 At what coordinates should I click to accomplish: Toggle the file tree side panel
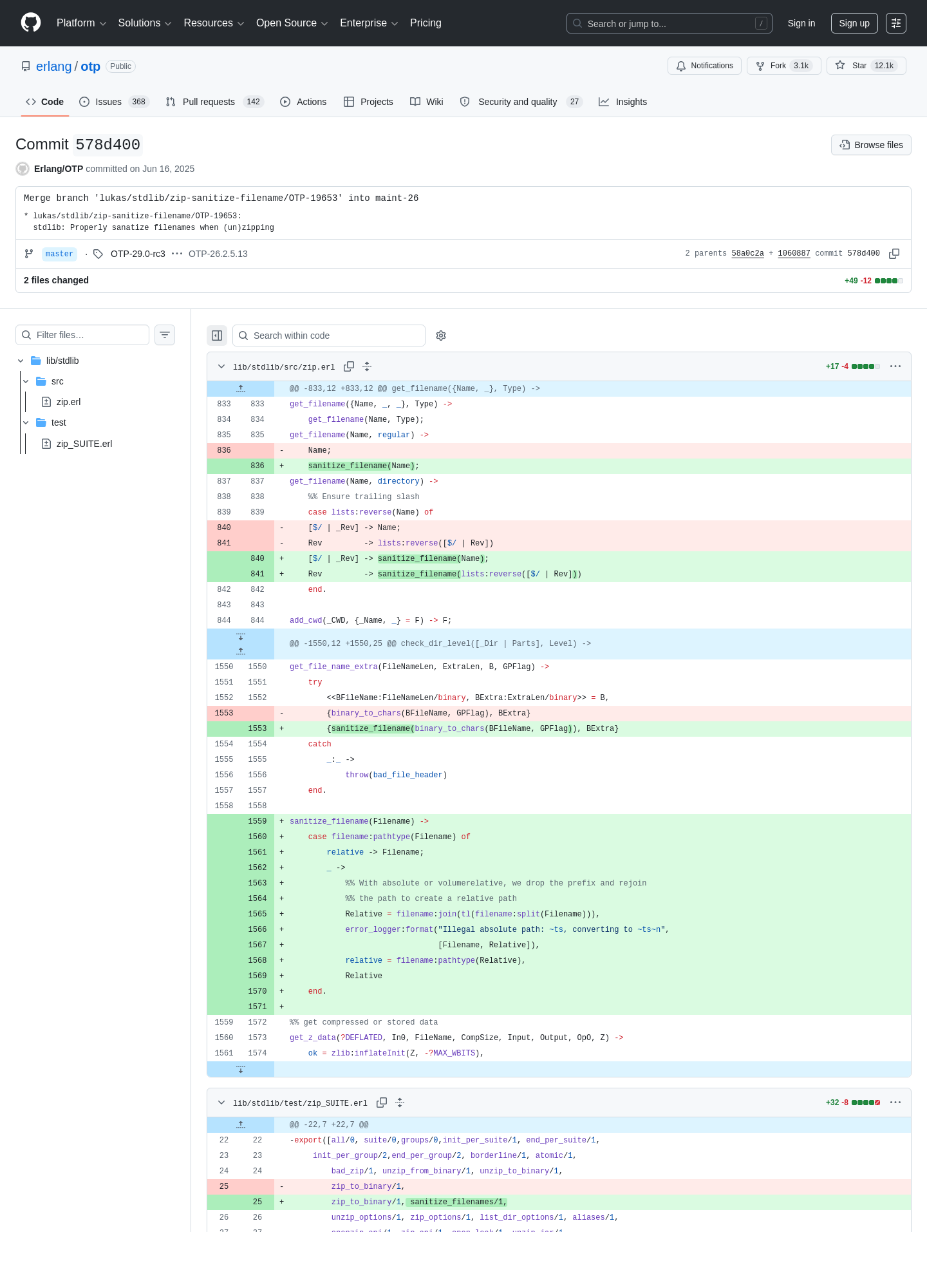(217, 336)
